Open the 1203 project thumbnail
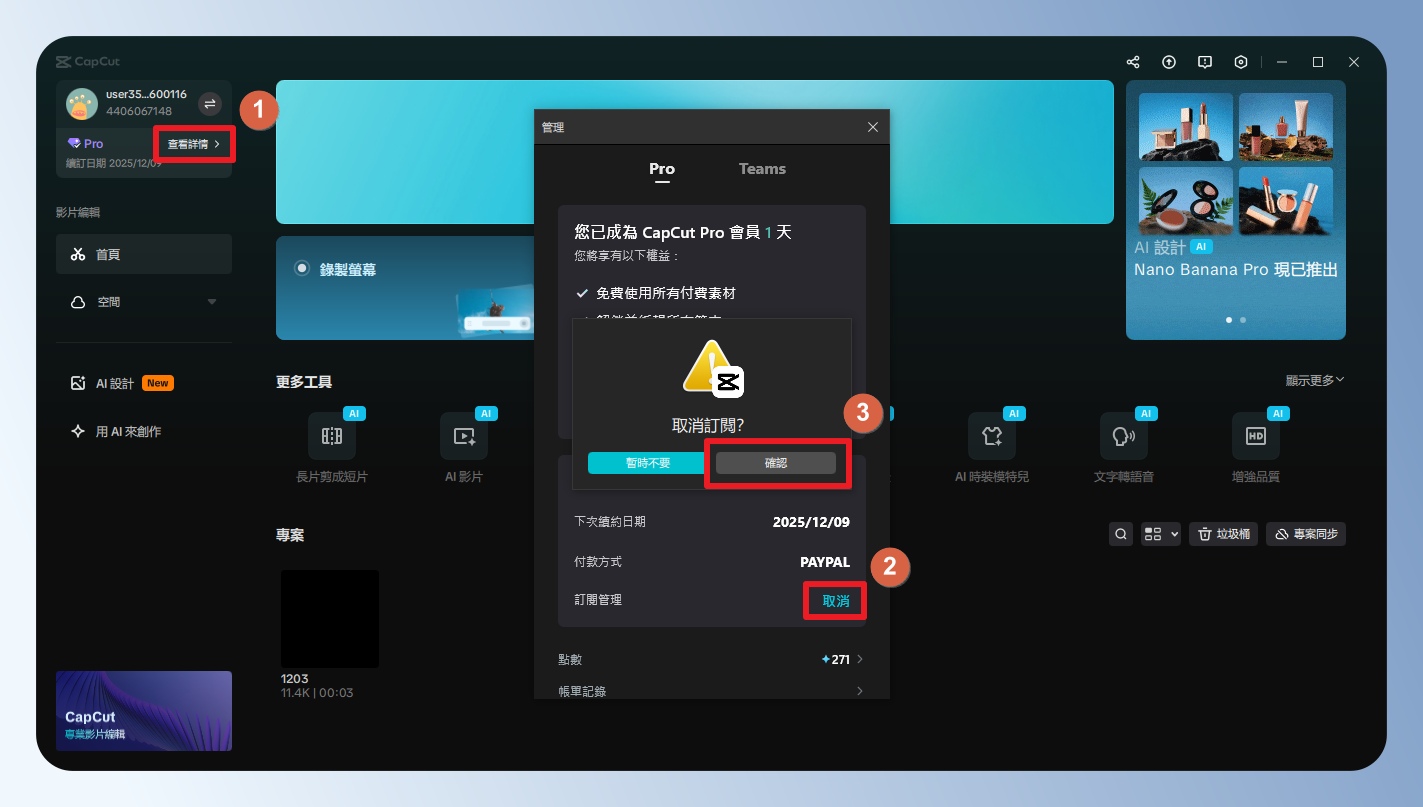This screenshot has height=807, width=1423. click(x=330, y=619)
